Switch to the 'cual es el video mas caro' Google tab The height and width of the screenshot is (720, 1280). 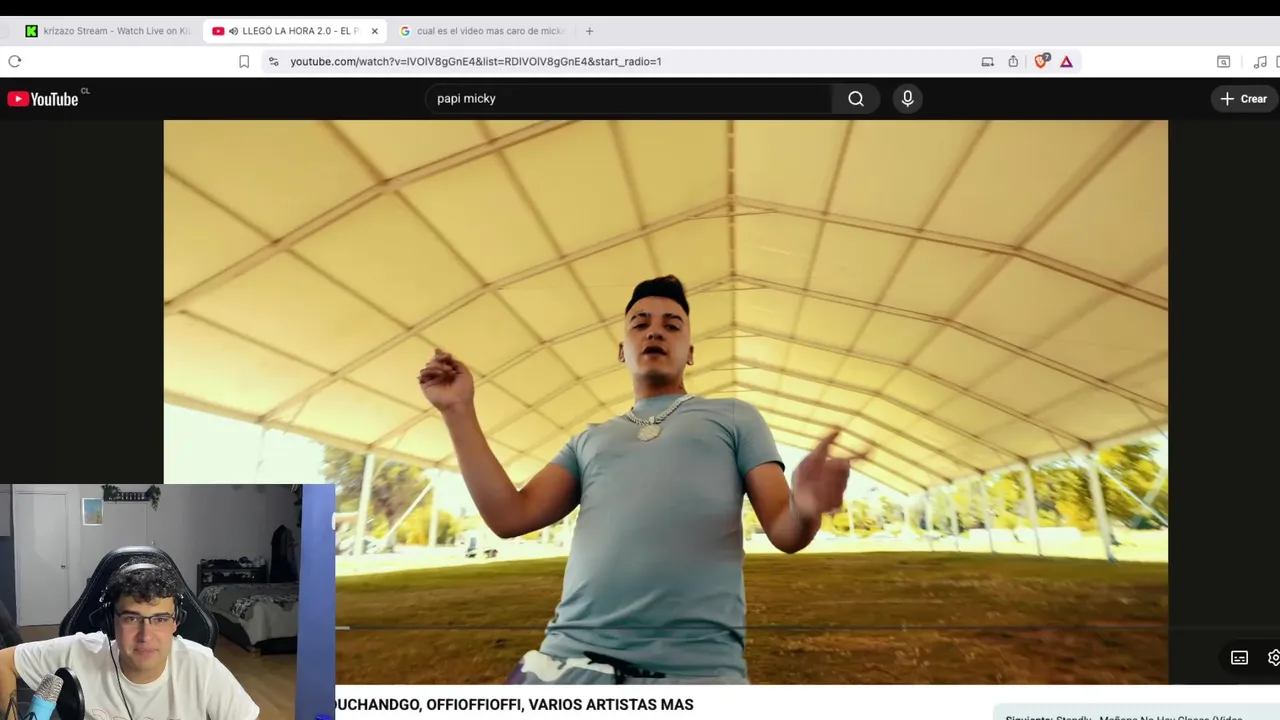(x=483, y=31)
